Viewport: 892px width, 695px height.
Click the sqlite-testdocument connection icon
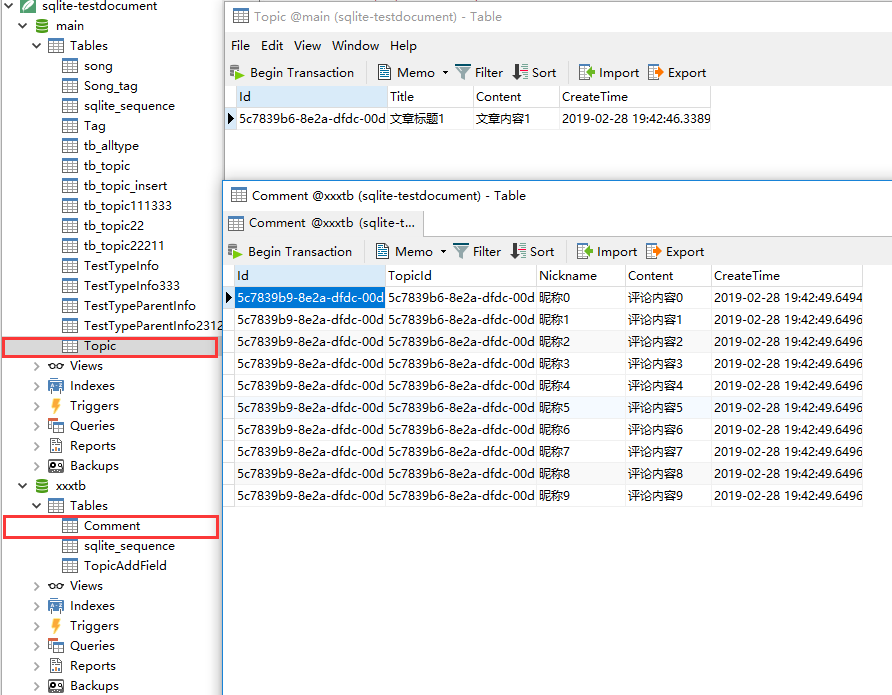pyautogui.click(x=28, y=6)
